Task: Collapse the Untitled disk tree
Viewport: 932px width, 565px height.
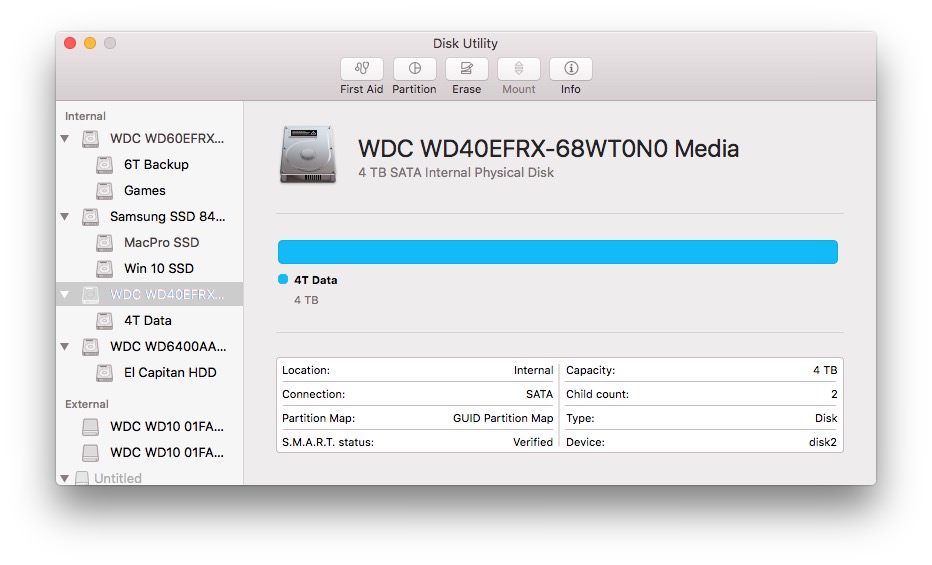Action: pyautogui.click(x=65, y=478)
